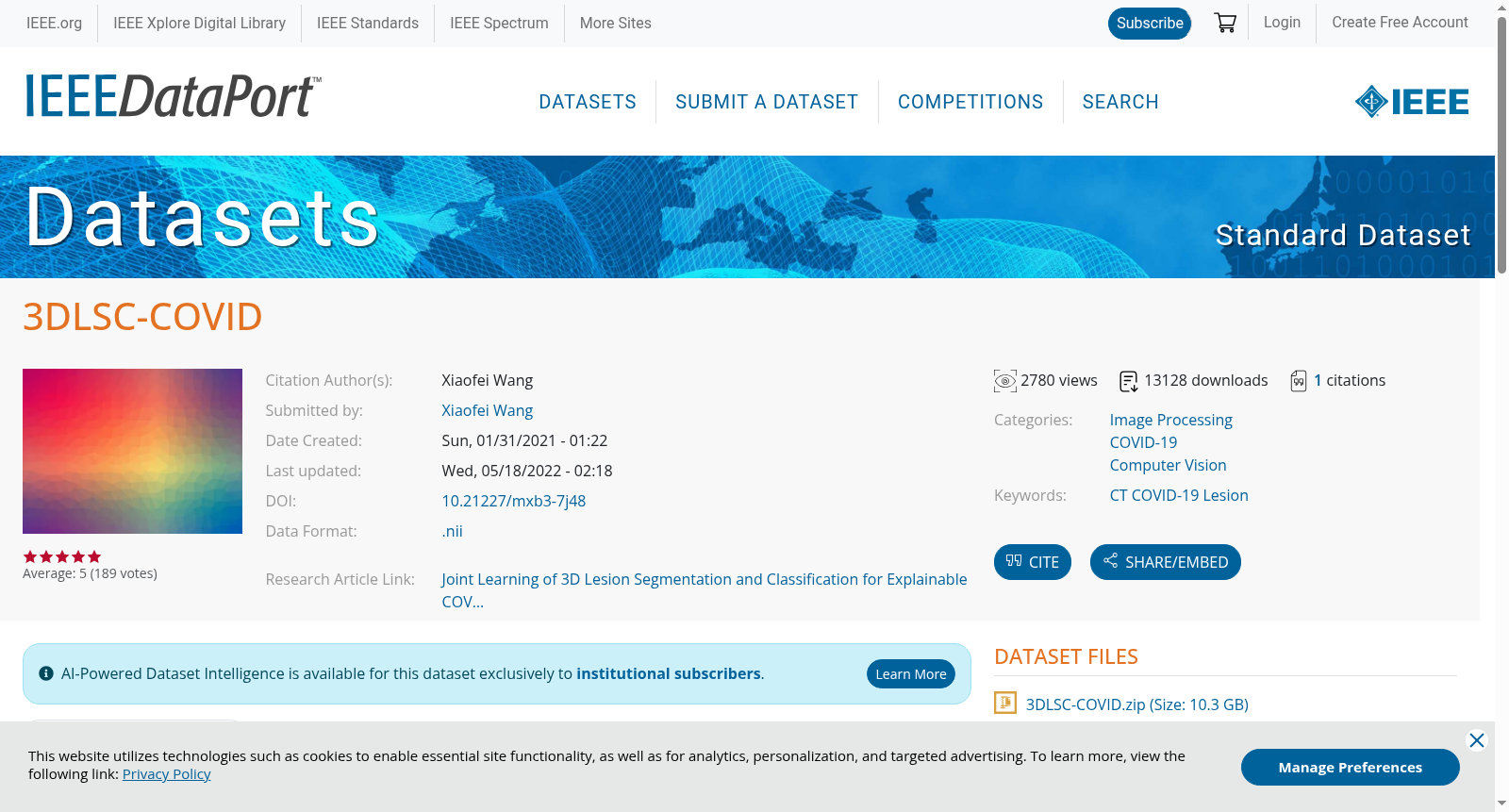This screenshot has width=1509, height=812.
Task: Open the Privacy Policy link
Action: (166, 774)
